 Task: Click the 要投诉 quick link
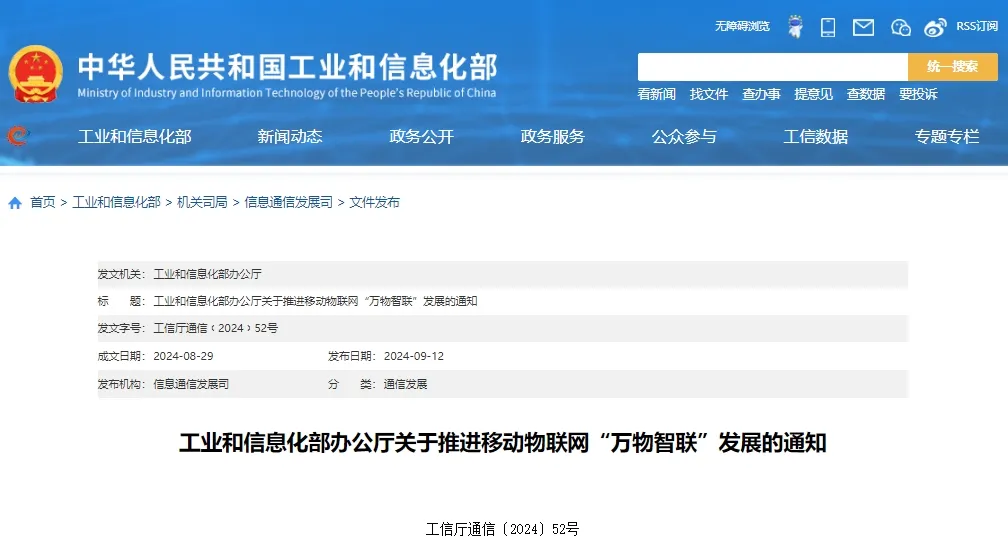(x=918, y=94)
